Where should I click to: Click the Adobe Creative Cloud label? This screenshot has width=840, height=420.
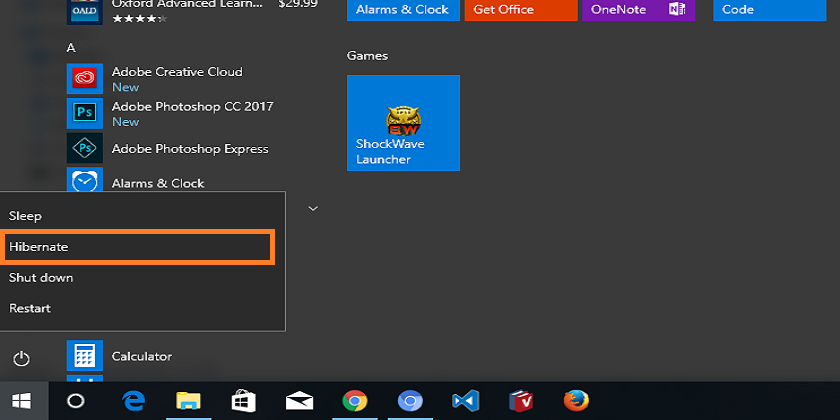pos(177,72)
